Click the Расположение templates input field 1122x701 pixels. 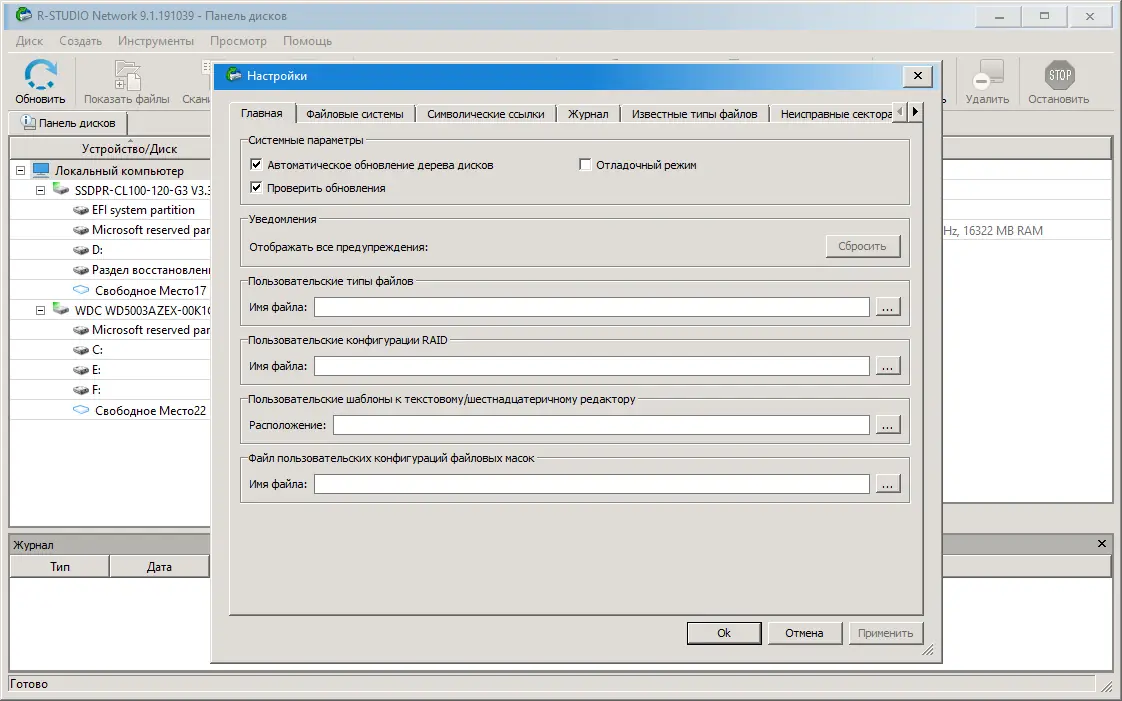[601, 425]
